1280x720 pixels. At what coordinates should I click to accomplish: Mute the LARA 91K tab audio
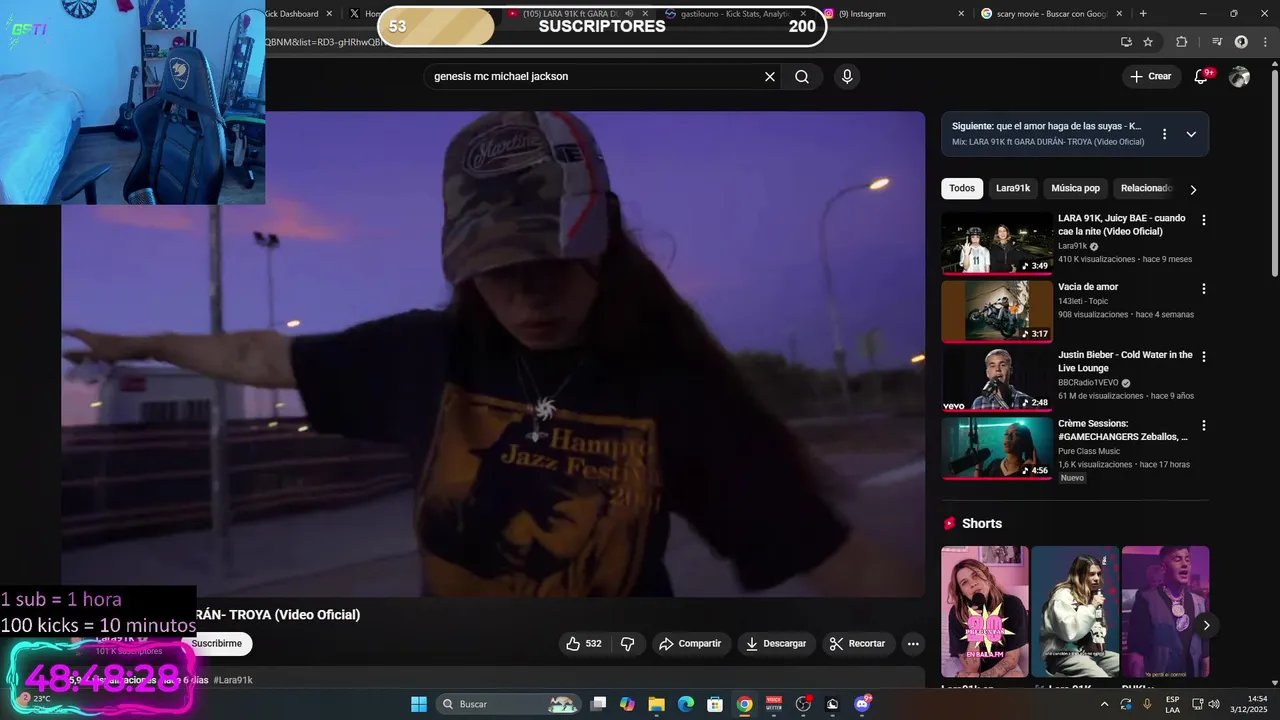click(x=630, y=14)
